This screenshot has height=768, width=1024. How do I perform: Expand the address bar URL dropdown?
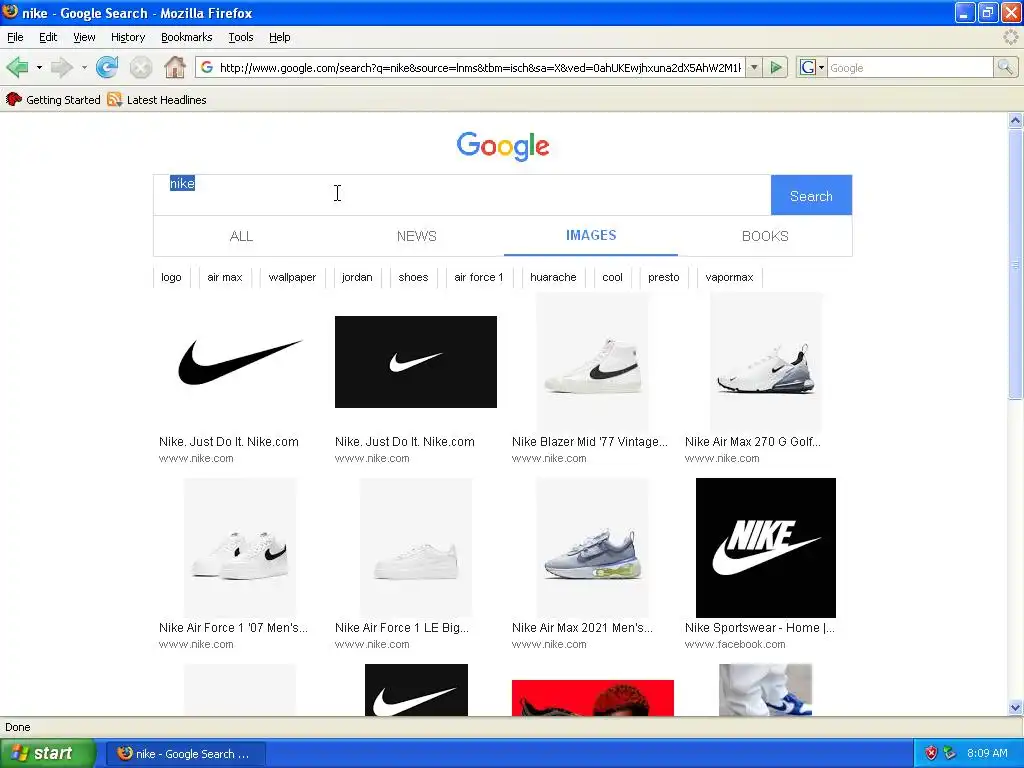(754, 67)
